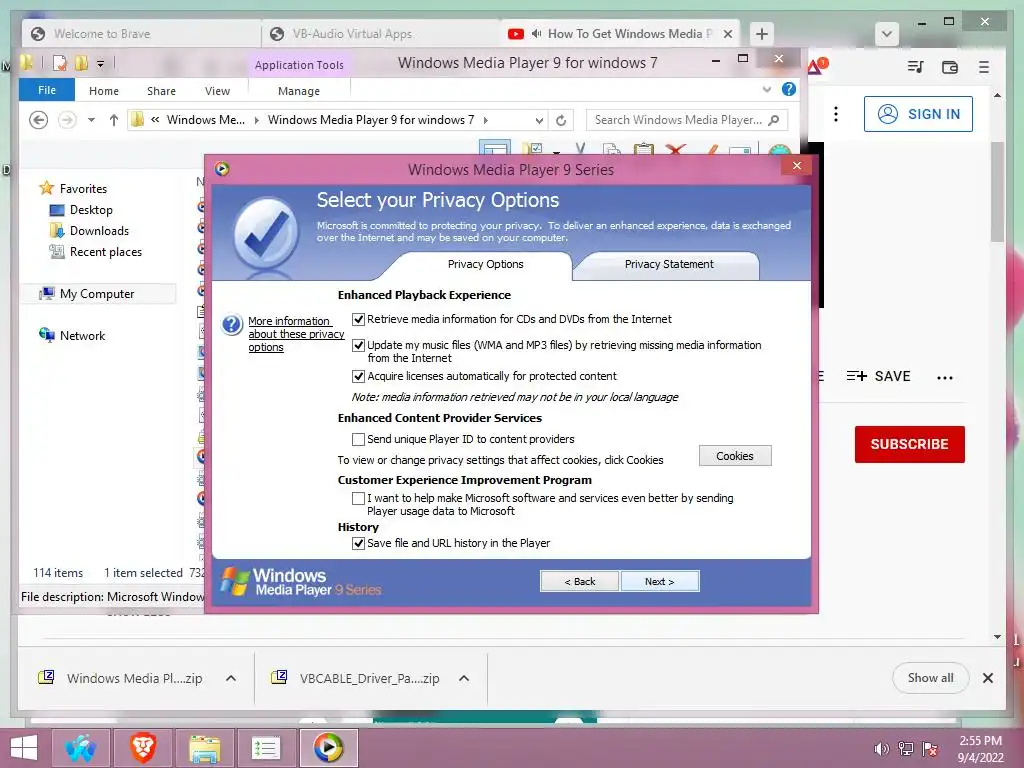Click the volume icon in system tray
The height and width of the screenshot is (768, 1024).
click(x=881, y=748)
